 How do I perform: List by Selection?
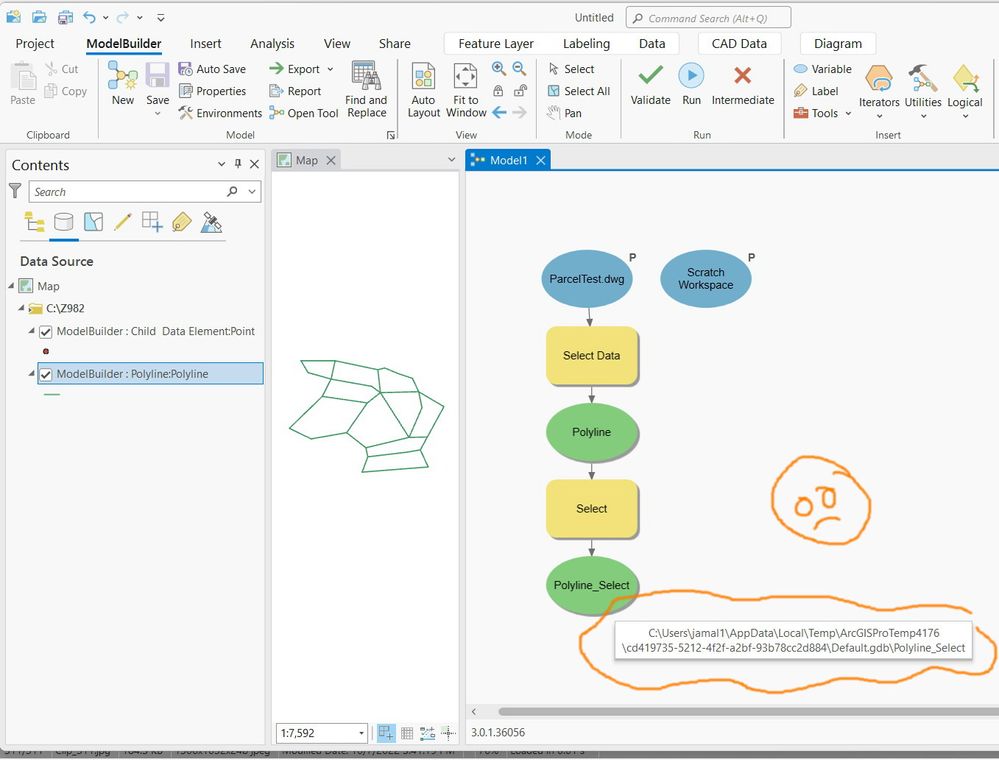tap(93, 222)
